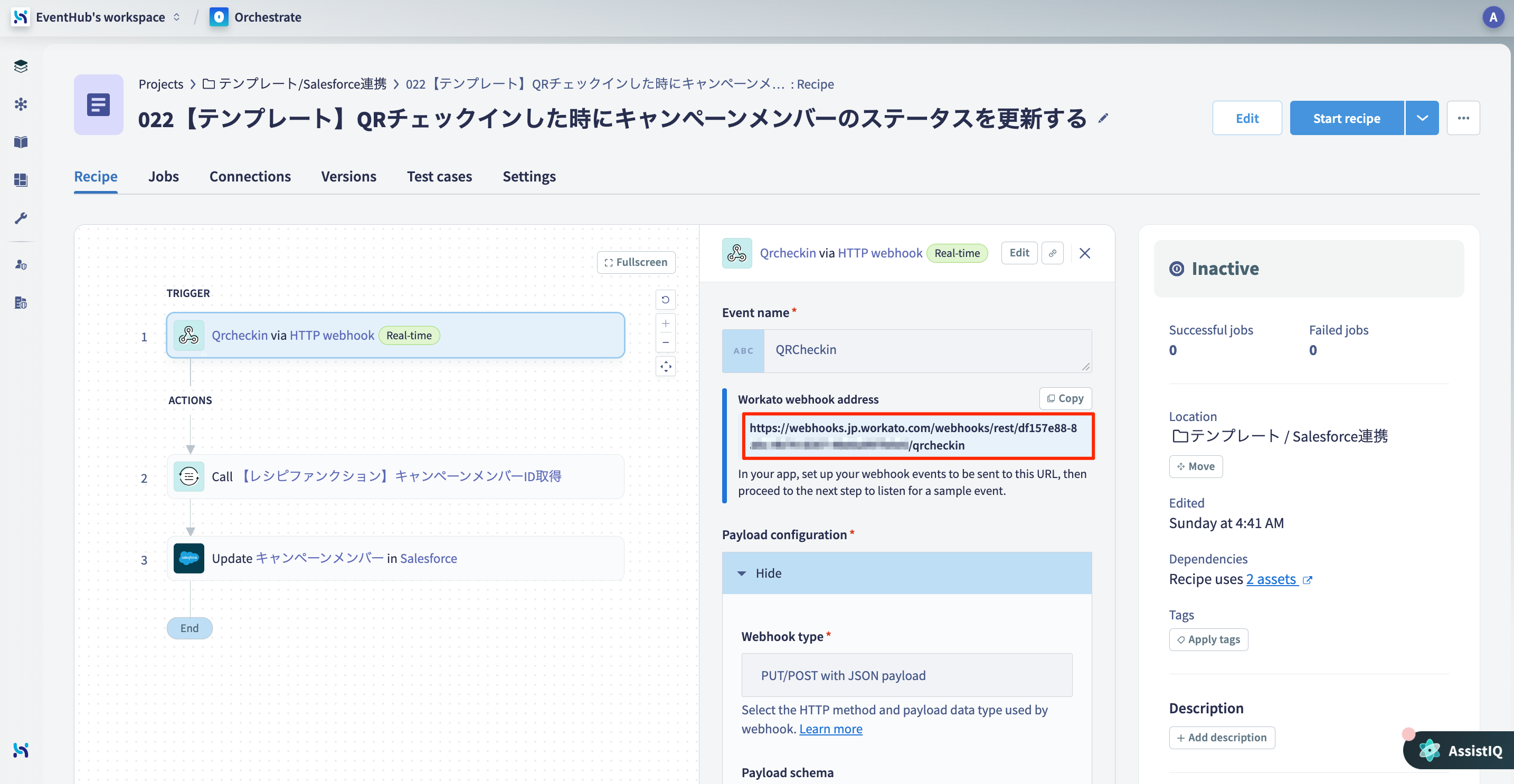Open the Settings tab
The width and height of the screenshot is (1514, 784).
tap(529, 176)
